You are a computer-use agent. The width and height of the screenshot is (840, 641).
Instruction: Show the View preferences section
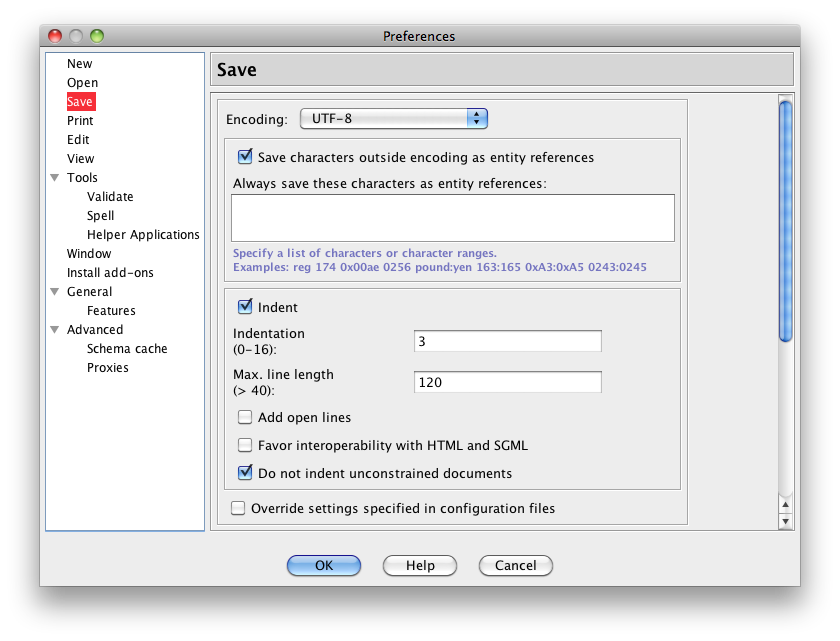tap(80, 159)
